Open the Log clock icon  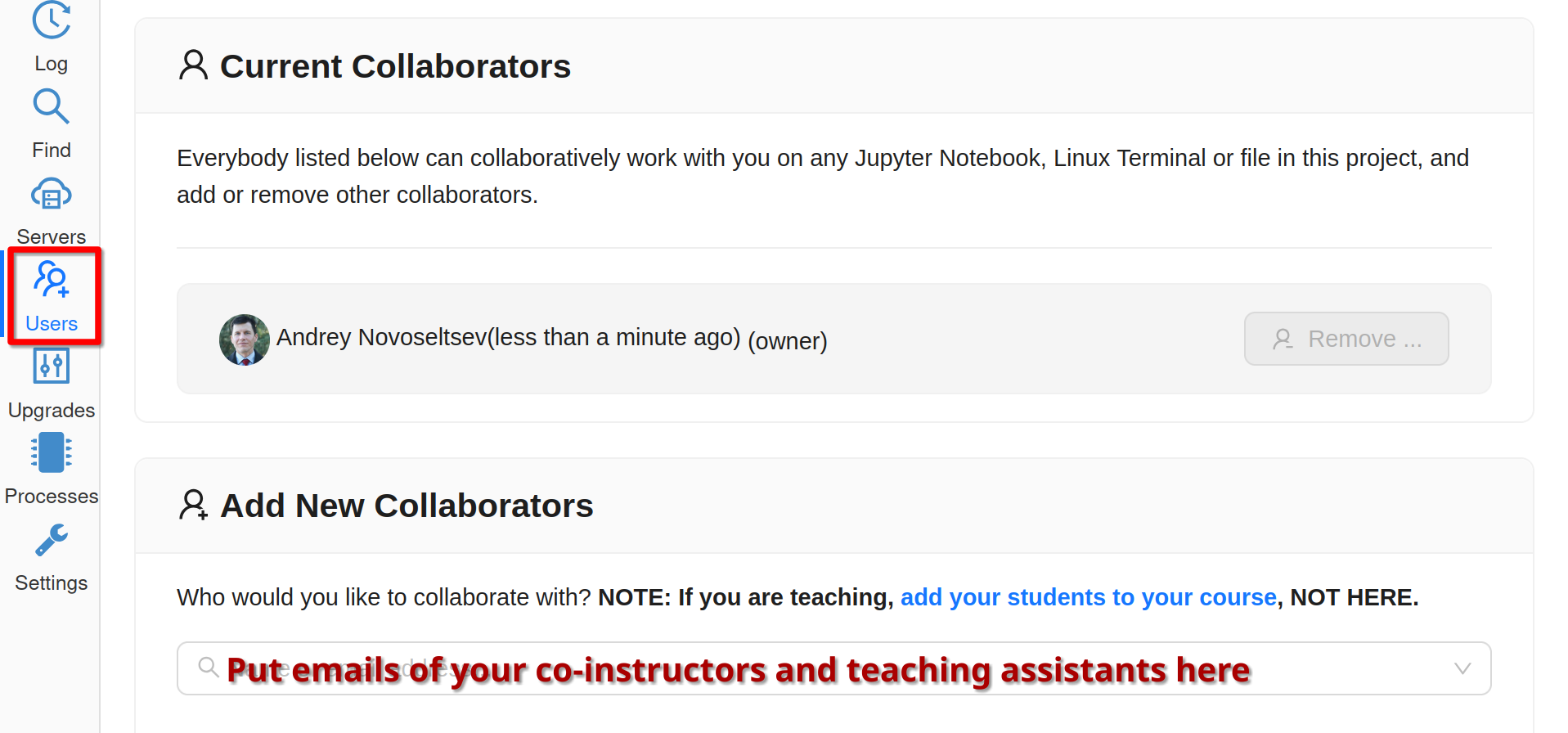[x=51, y=20]
